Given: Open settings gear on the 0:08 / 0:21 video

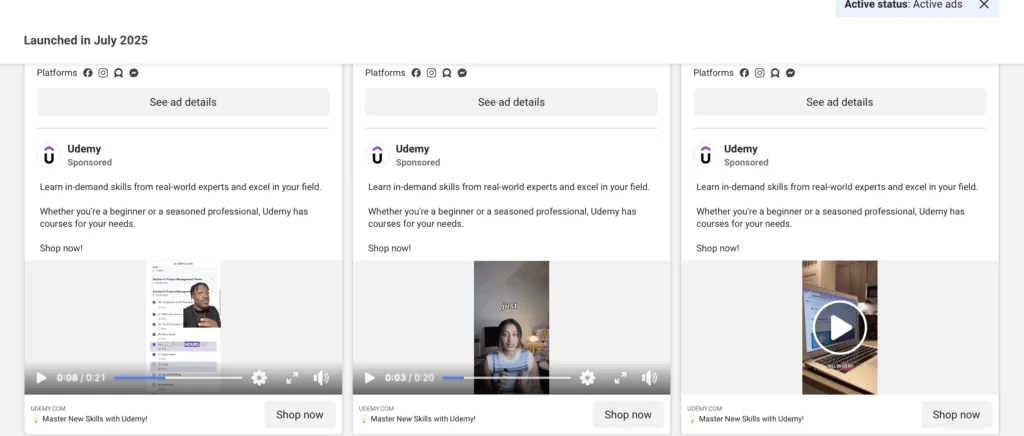Looking at the screenshot, I should pos(259,378).
